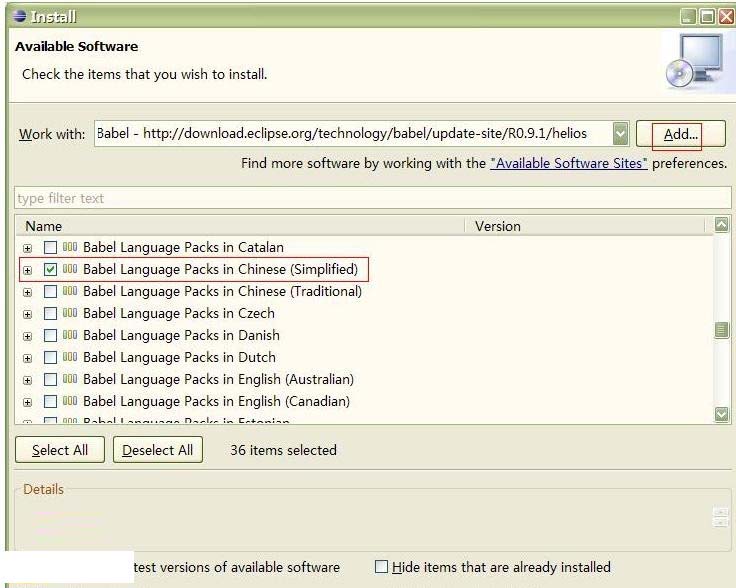
Task: Click the category icon beside English (Australian) pack
Action: point(70,379)
